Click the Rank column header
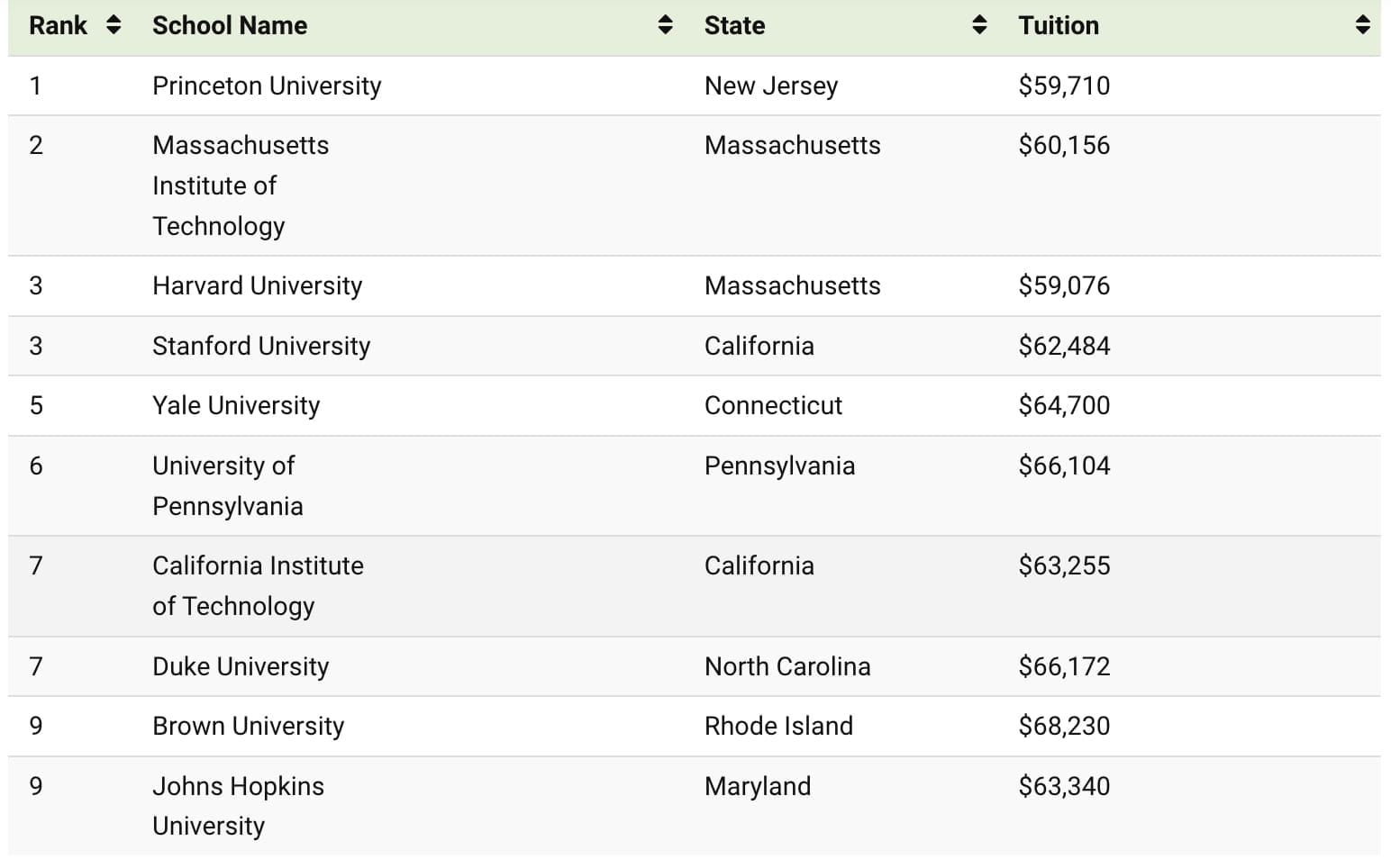The height and width of the screenshot is (868, 1391). [58, 25]
